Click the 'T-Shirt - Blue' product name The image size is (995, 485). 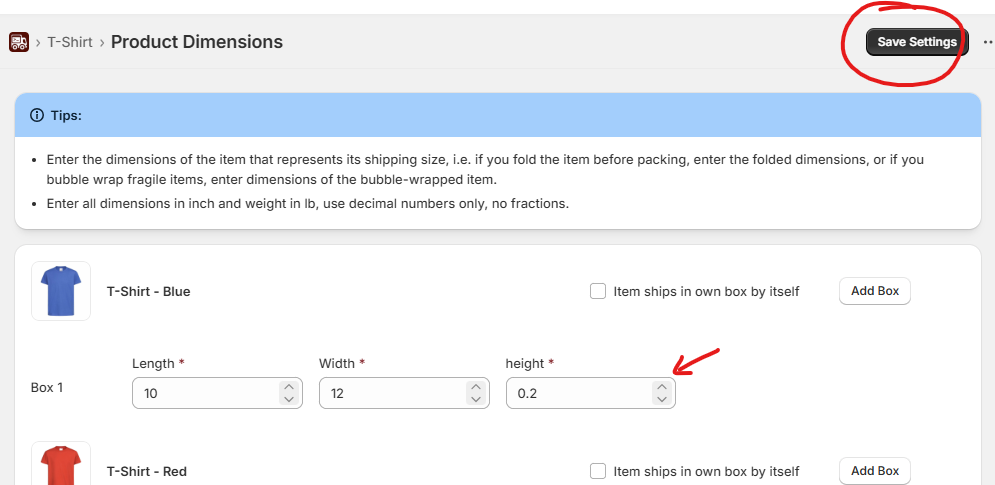coord(148,291)
